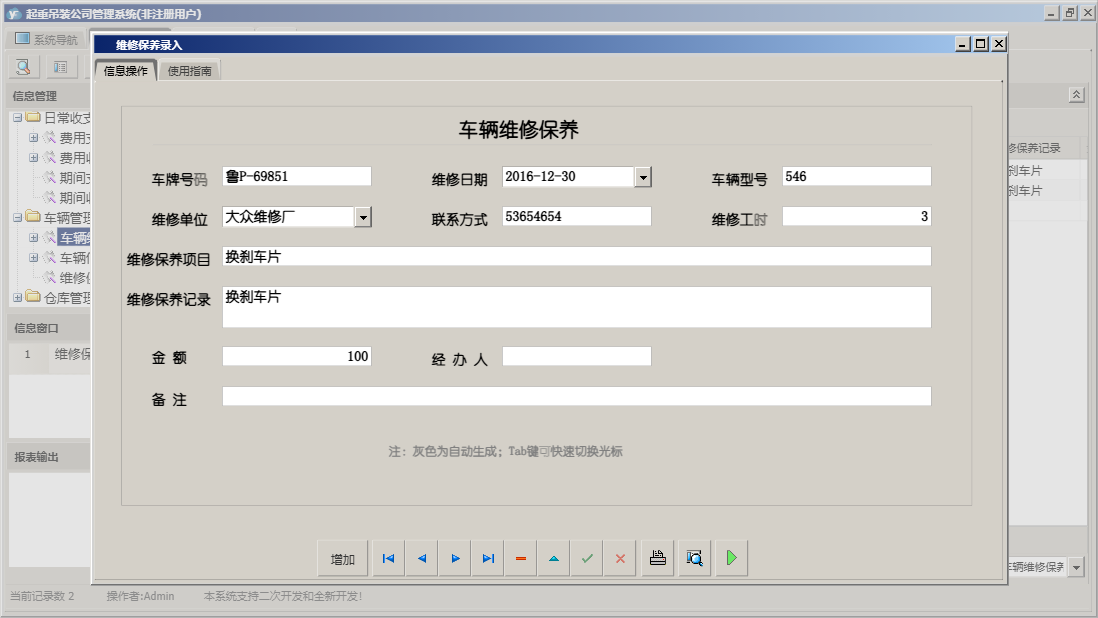Open the print icon
The width and height of the screenshot is (1098, 618).
(x=657, y=558)
